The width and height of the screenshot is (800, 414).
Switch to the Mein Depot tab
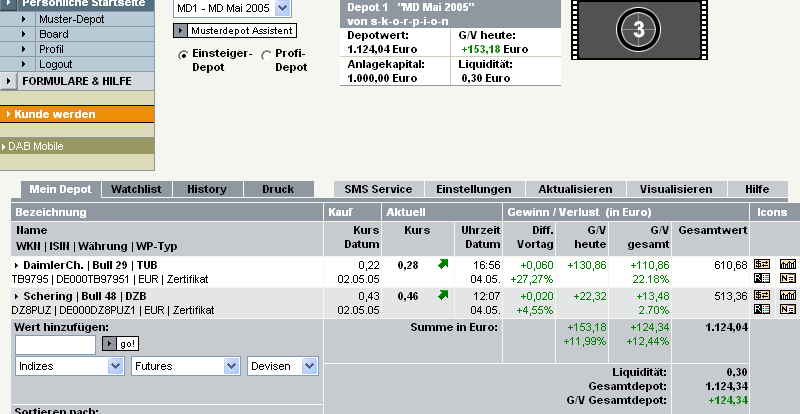pyautogui.click(x=61, y=189)
